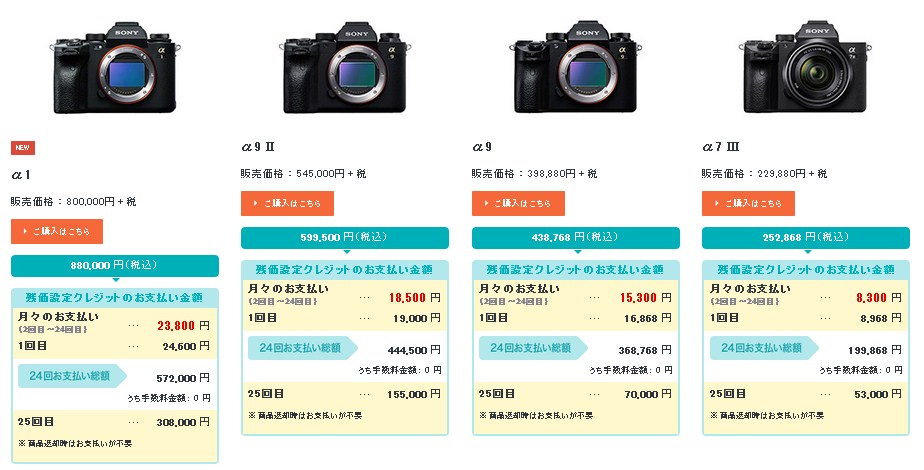Viewport: 924px width, 470px height.
Task: Click the α9 camera product image
Action: (x=575, y=69)
